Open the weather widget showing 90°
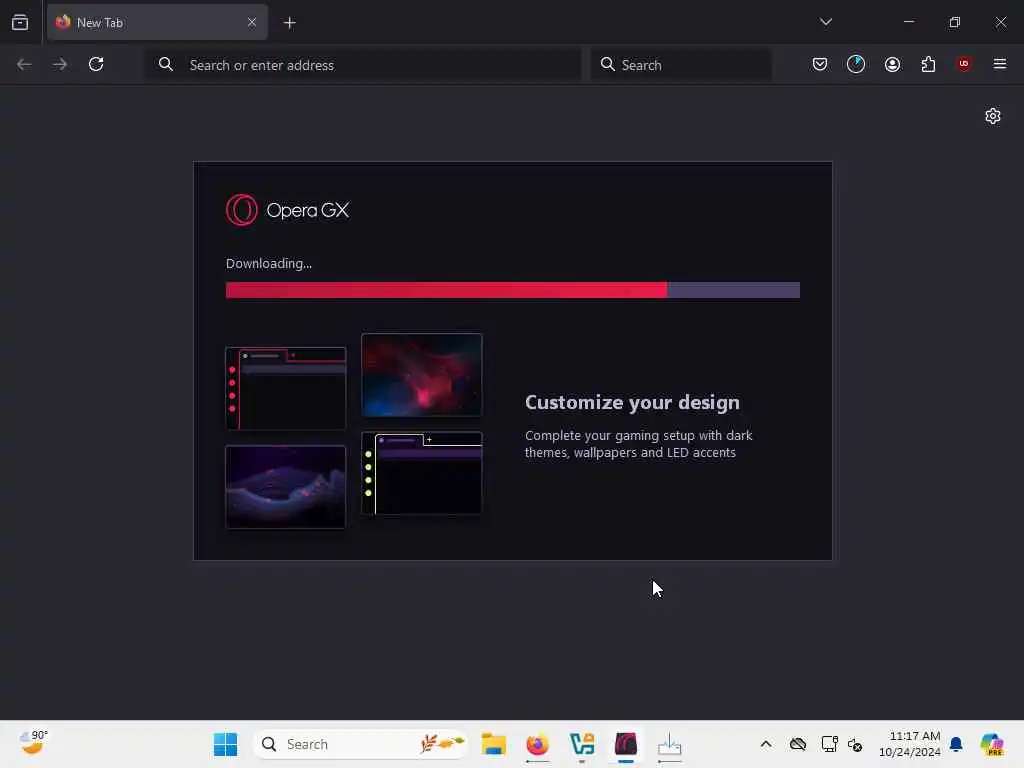The image size is (1024, 768). coord(33,743)
